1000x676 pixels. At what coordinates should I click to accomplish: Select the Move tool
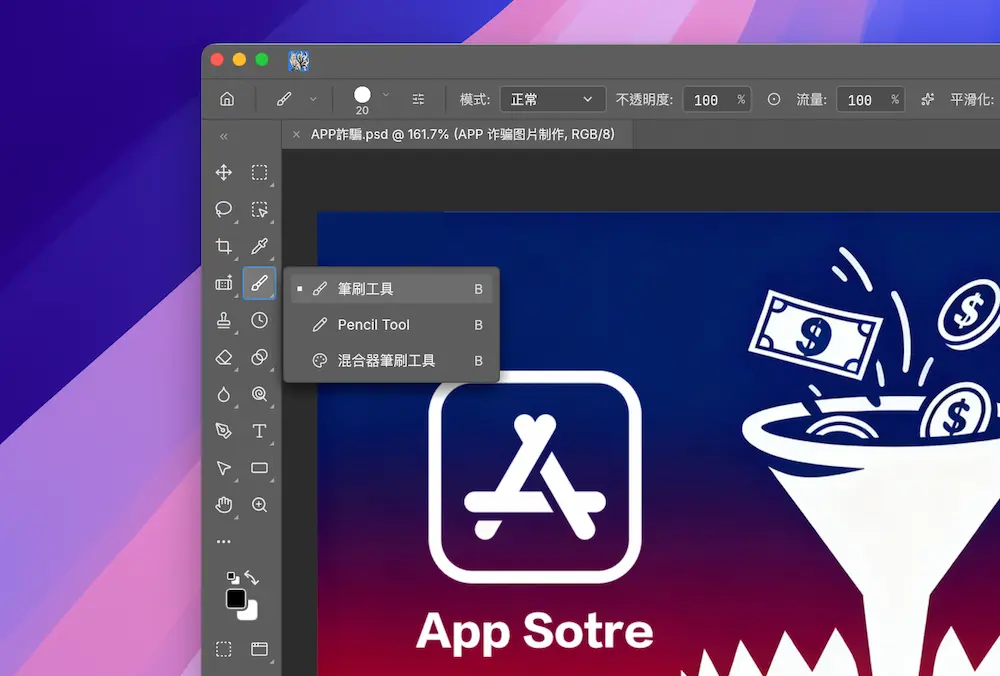pos(223,173)
